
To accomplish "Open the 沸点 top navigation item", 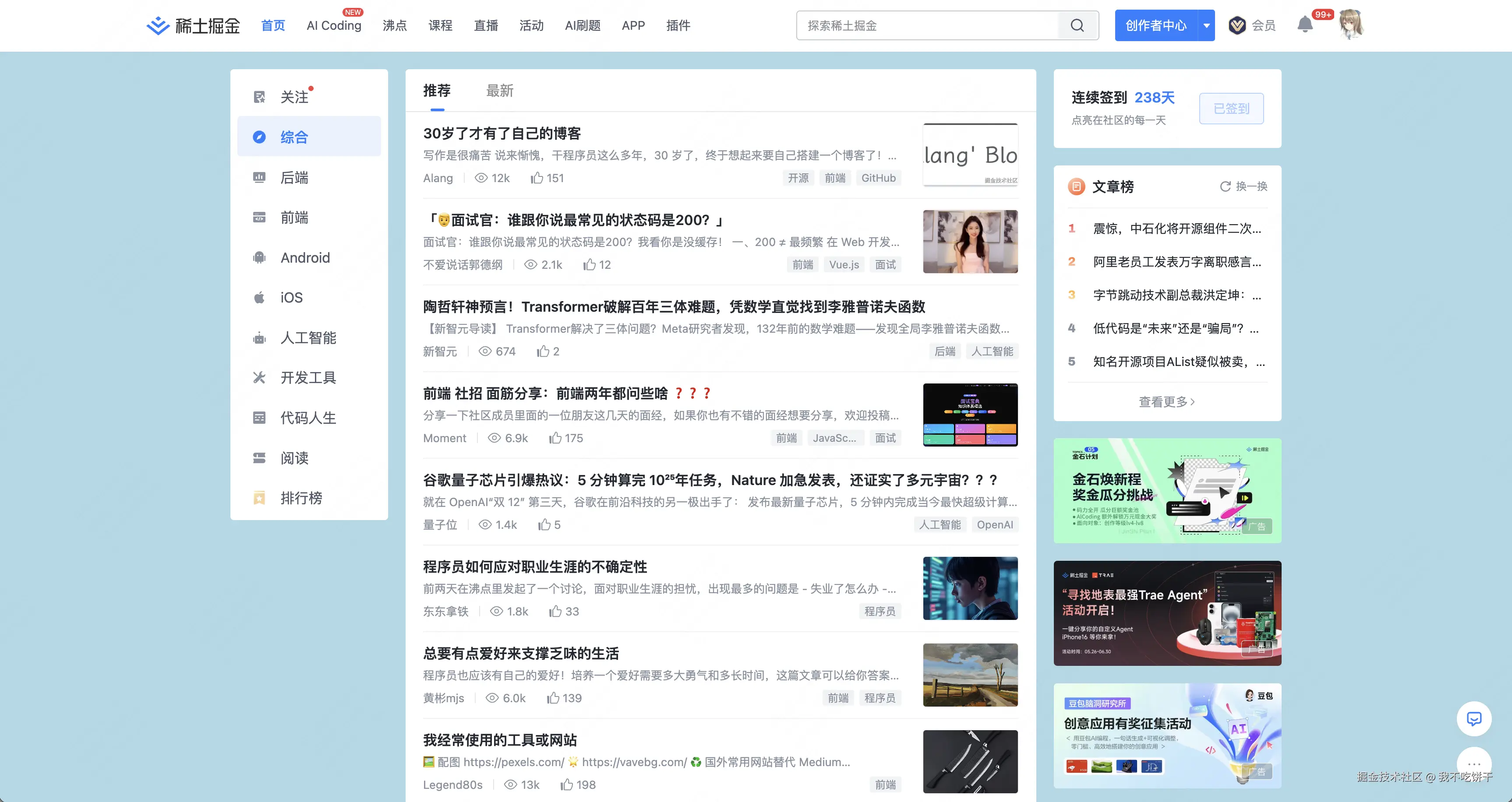I will click(x=395, y=25).
